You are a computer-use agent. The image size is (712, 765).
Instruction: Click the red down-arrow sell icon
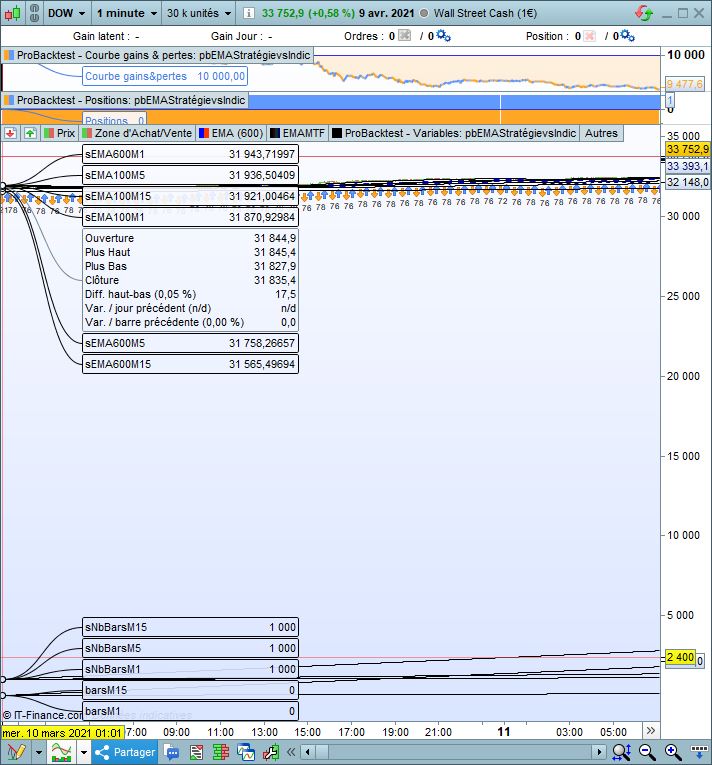10,133
